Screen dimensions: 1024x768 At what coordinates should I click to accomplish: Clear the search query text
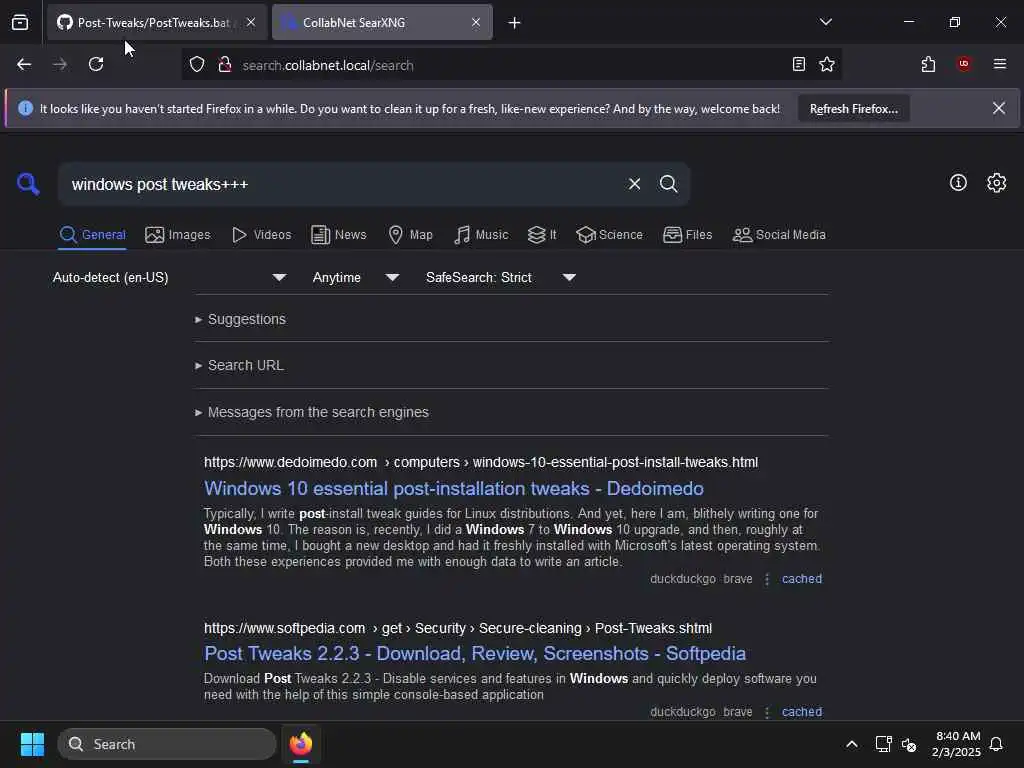634,184
